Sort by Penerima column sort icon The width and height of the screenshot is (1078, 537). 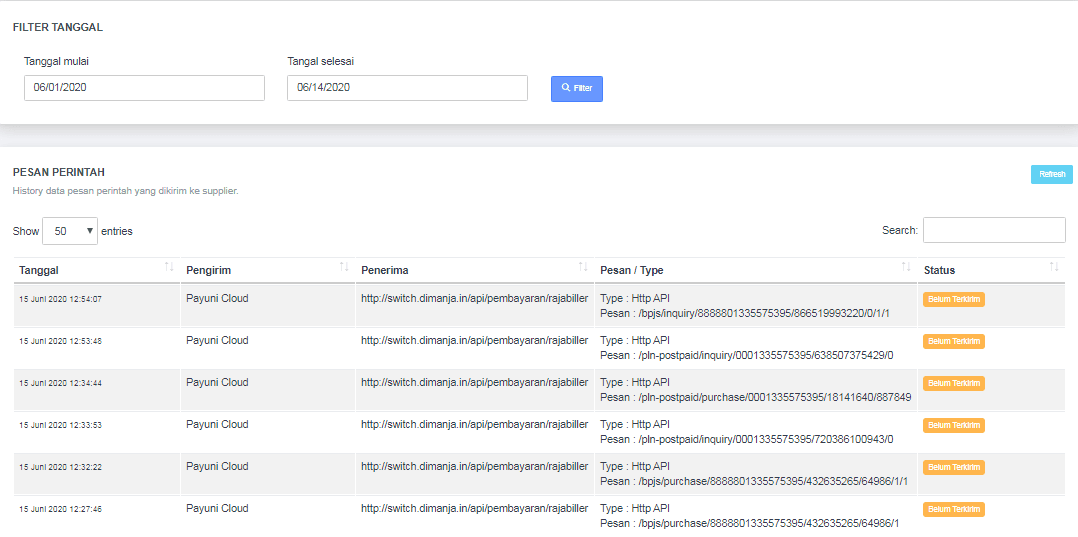click(583, 268)
